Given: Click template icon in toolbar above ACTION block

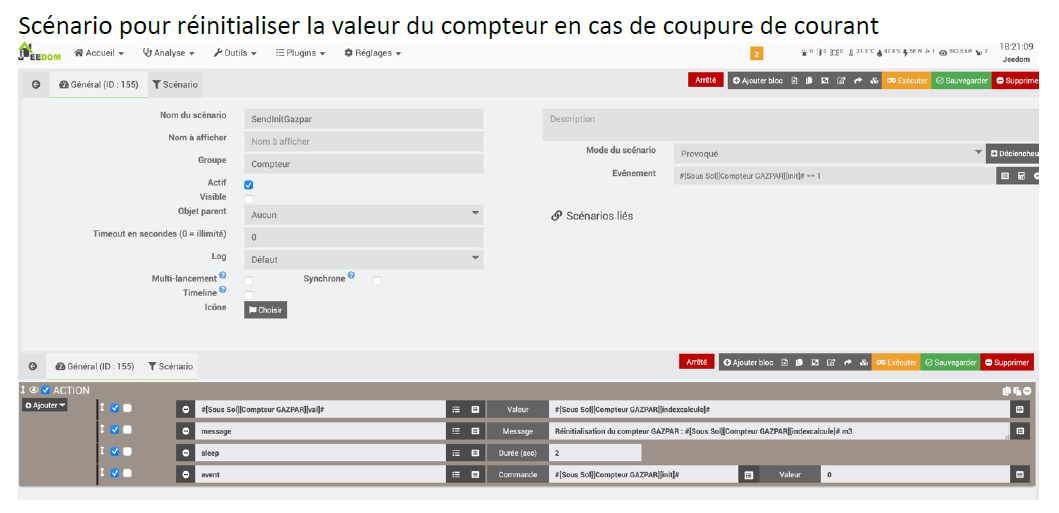Looking at the screenshot, I should 815,362.
